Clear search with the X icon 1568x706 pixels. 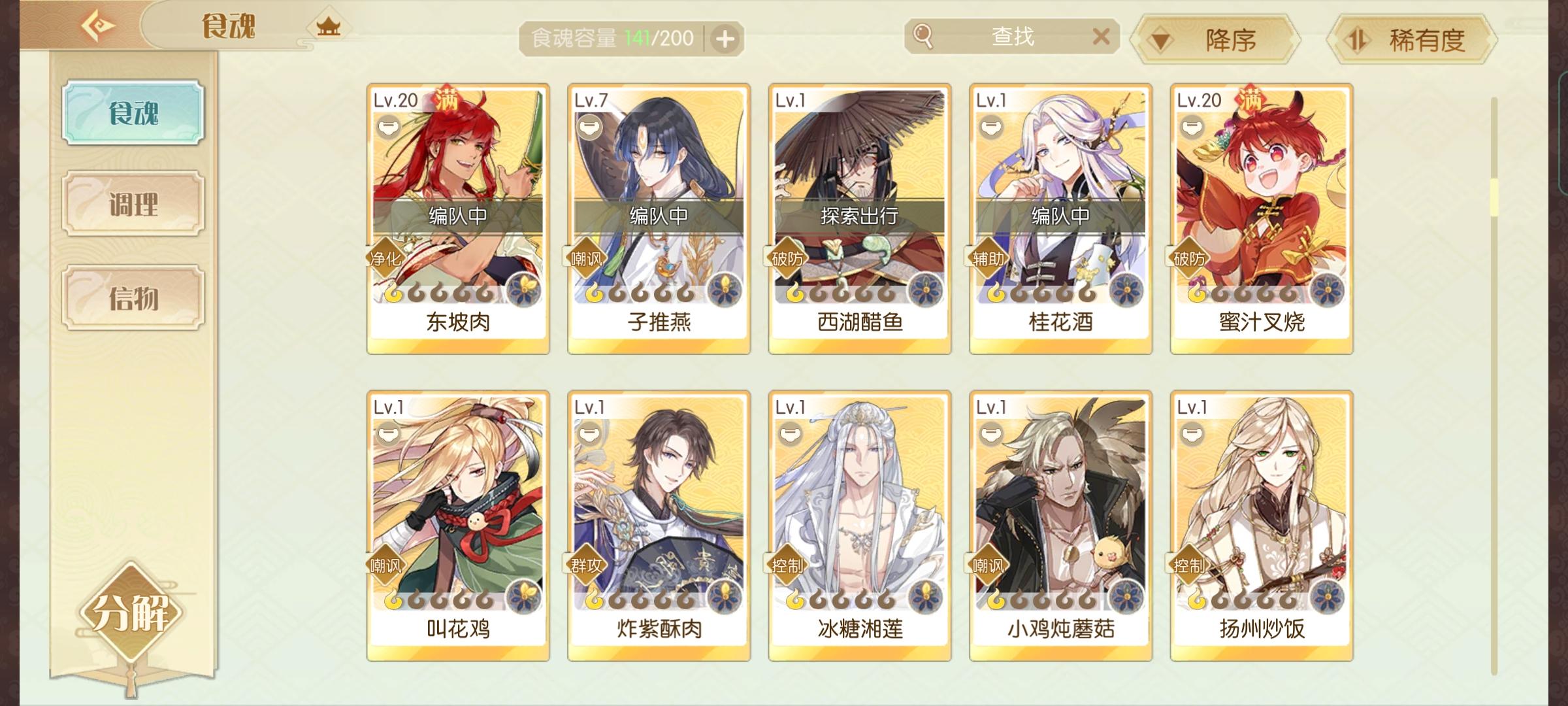(1101, 37)
